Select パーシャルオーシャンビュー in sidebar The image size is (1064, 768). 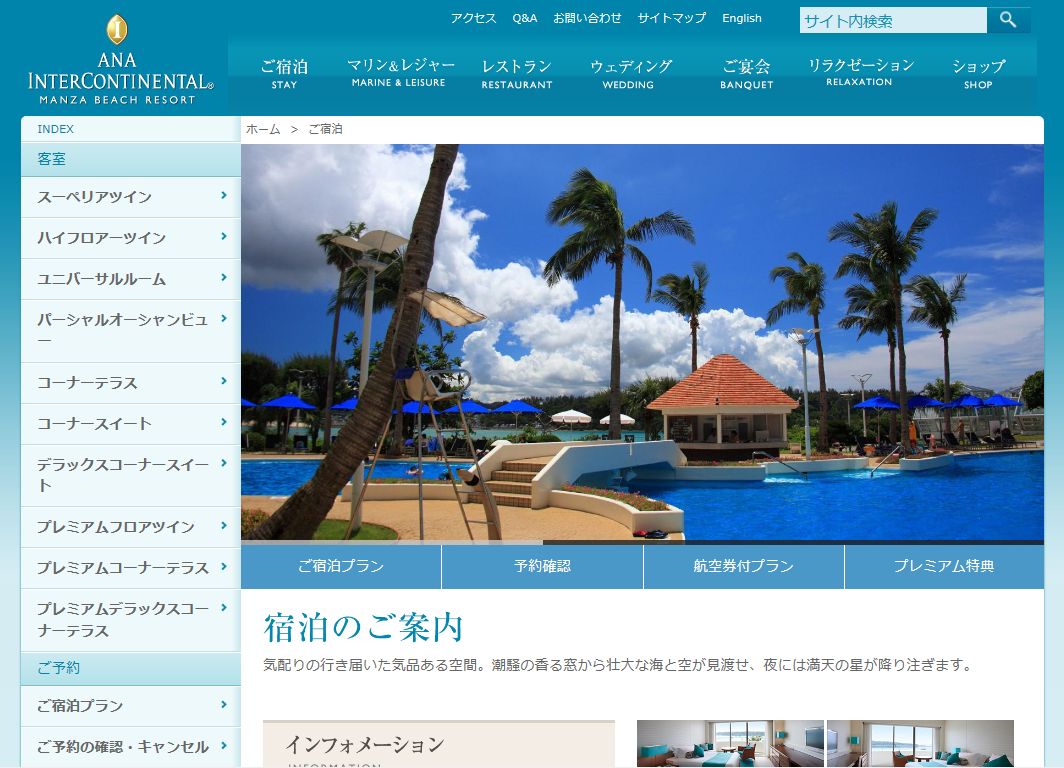pos(131,330)
